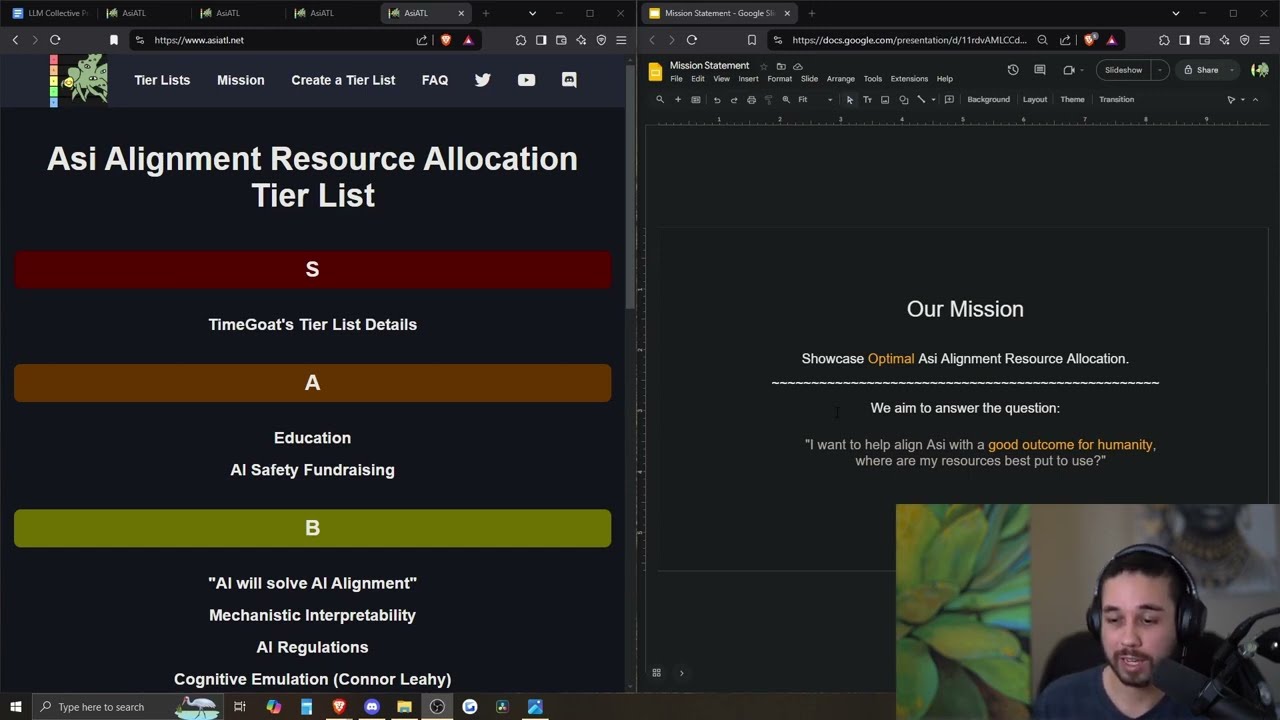Click the red S tier bar

pyautogui.click(x=312, y=270)
